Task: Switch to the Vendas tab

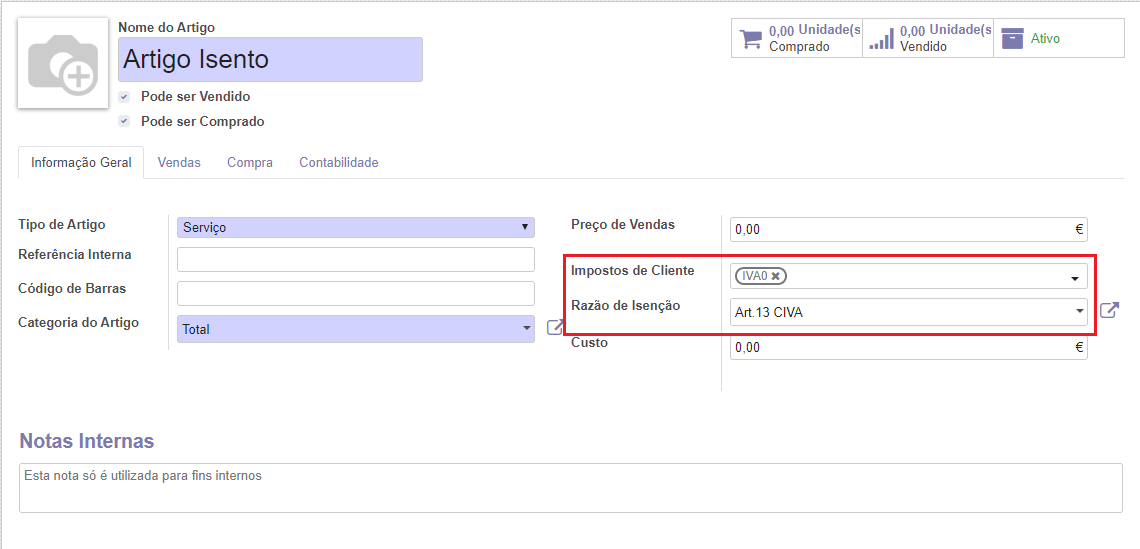Action: (x=179, y=162)
